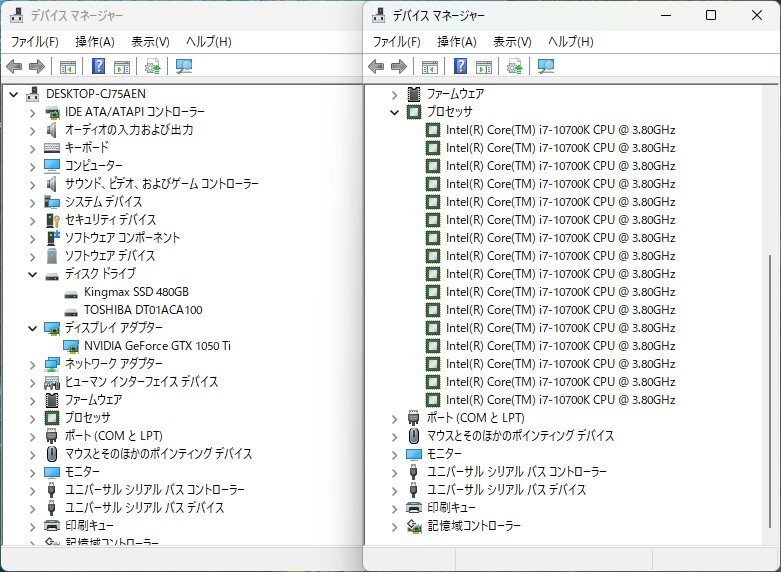Collapse プロセッサ node in right window
Viewport: 781px width, 572px height.
pyautogui.click(x=394, y=112)
